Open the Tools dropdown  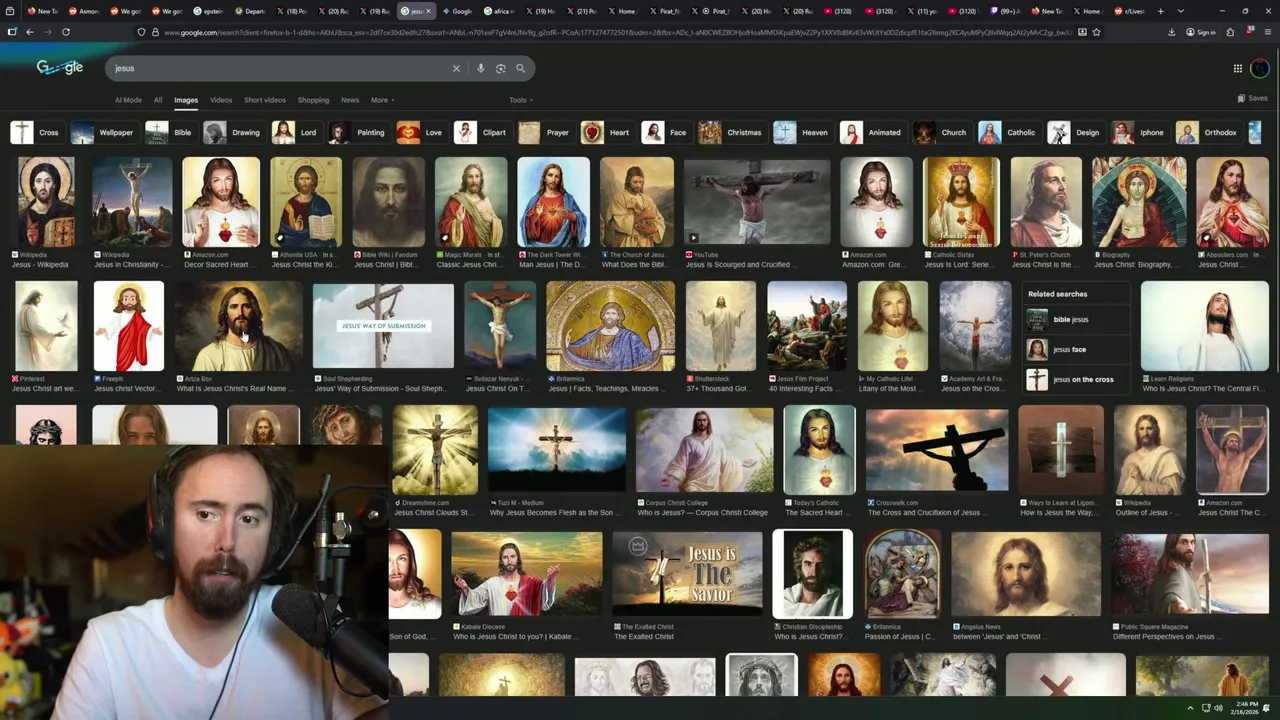coord(521,100)
